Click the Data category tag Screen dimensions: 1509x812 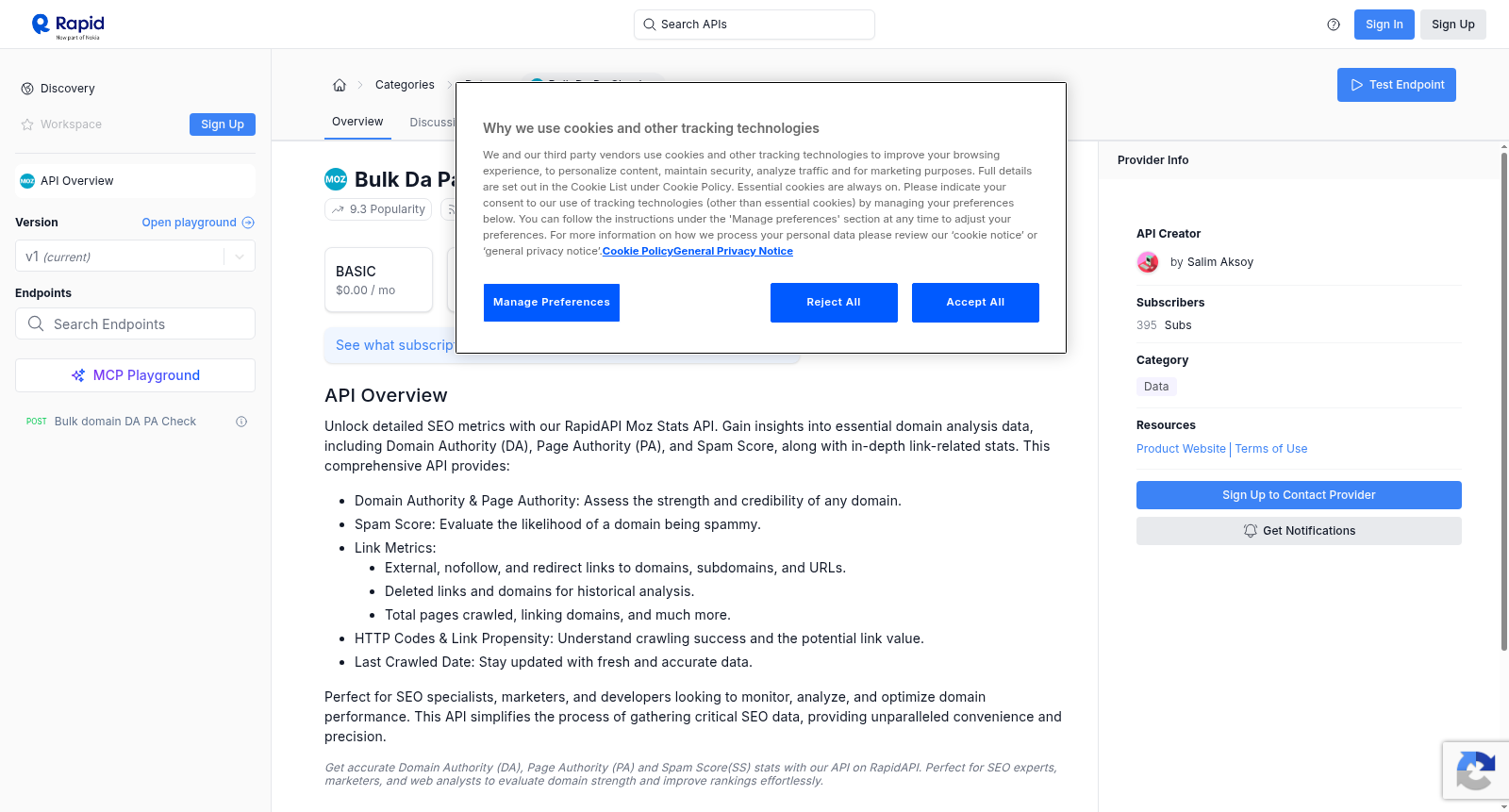1156,387
